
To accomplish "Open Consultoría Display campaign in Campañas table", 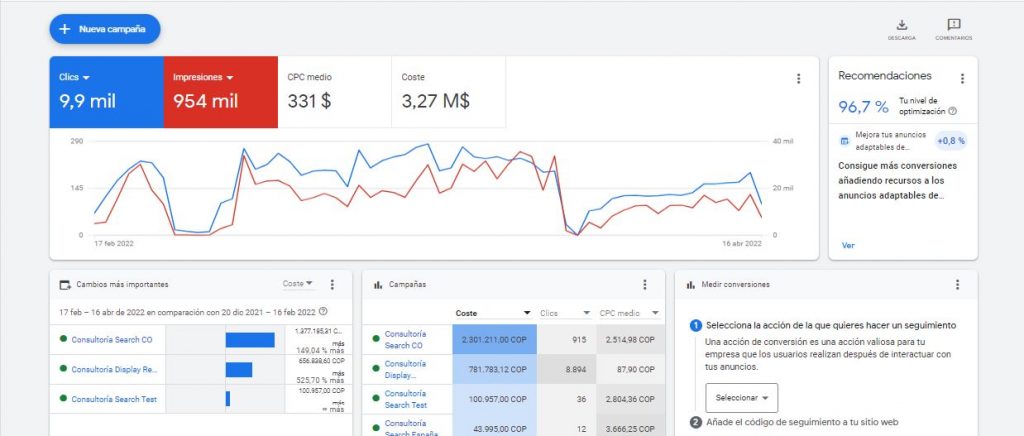I will tap(405, 369).
